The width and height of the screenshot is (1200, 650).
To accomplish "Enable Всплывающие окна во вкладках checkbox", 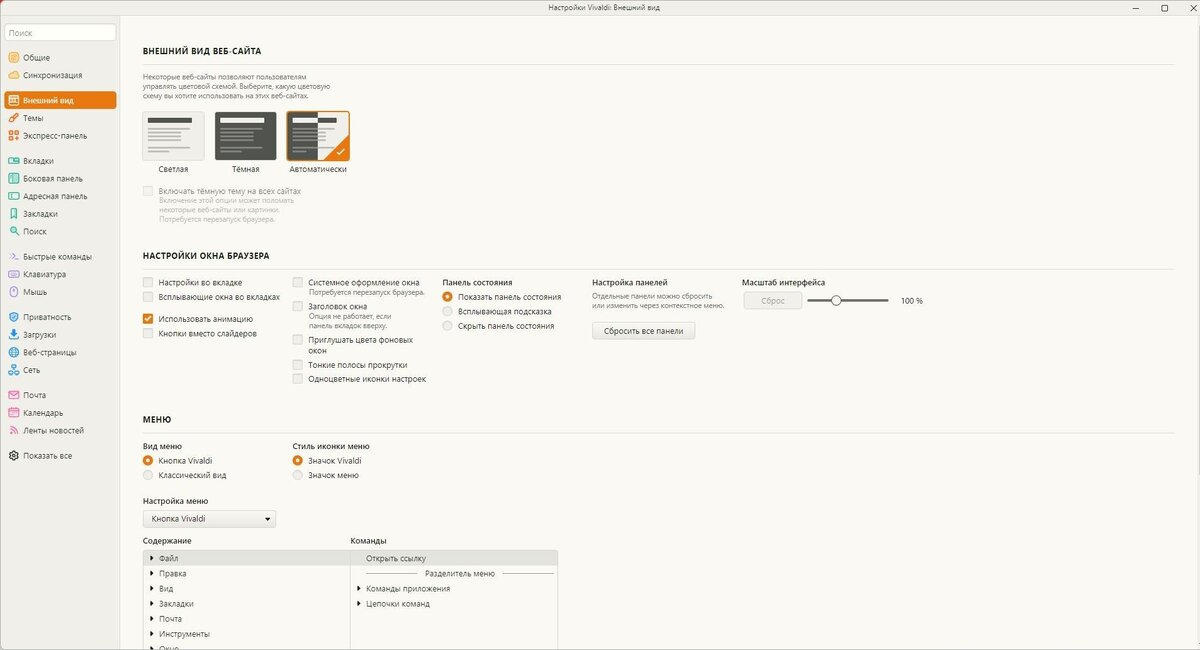I will click(148, 297).
